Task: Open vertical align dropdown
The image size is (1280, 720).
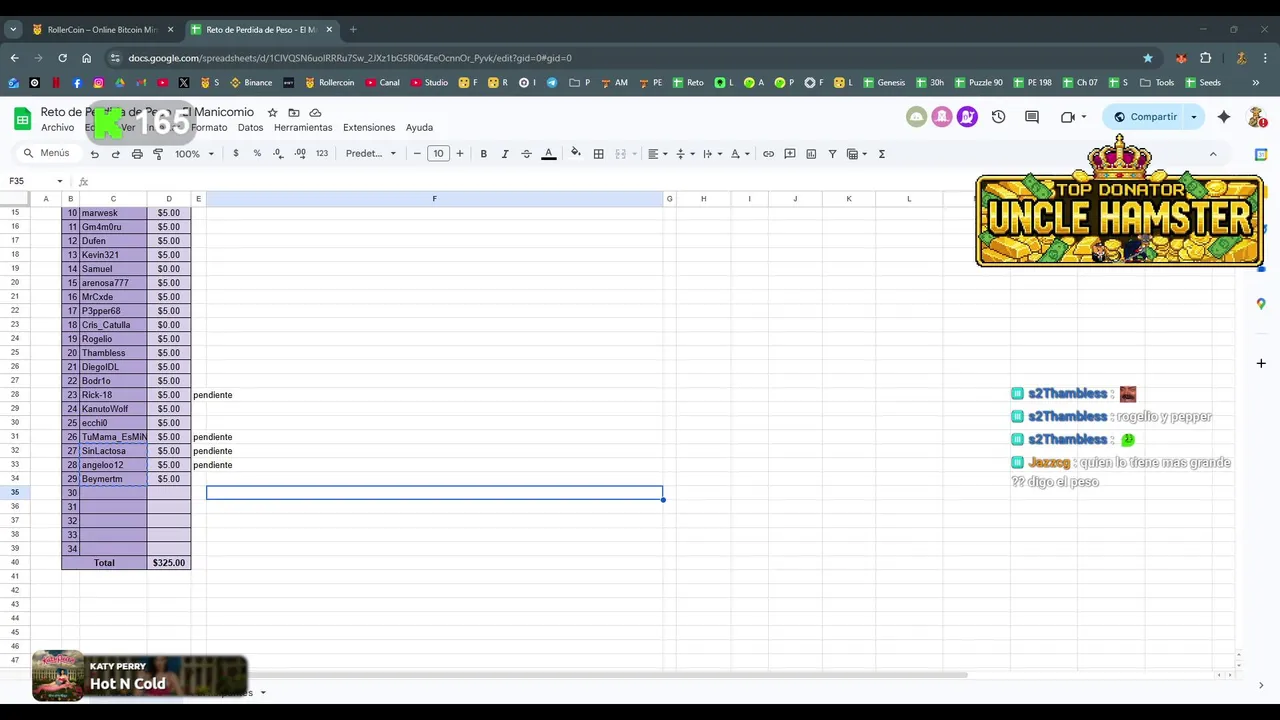Action: tap(684, 154)
